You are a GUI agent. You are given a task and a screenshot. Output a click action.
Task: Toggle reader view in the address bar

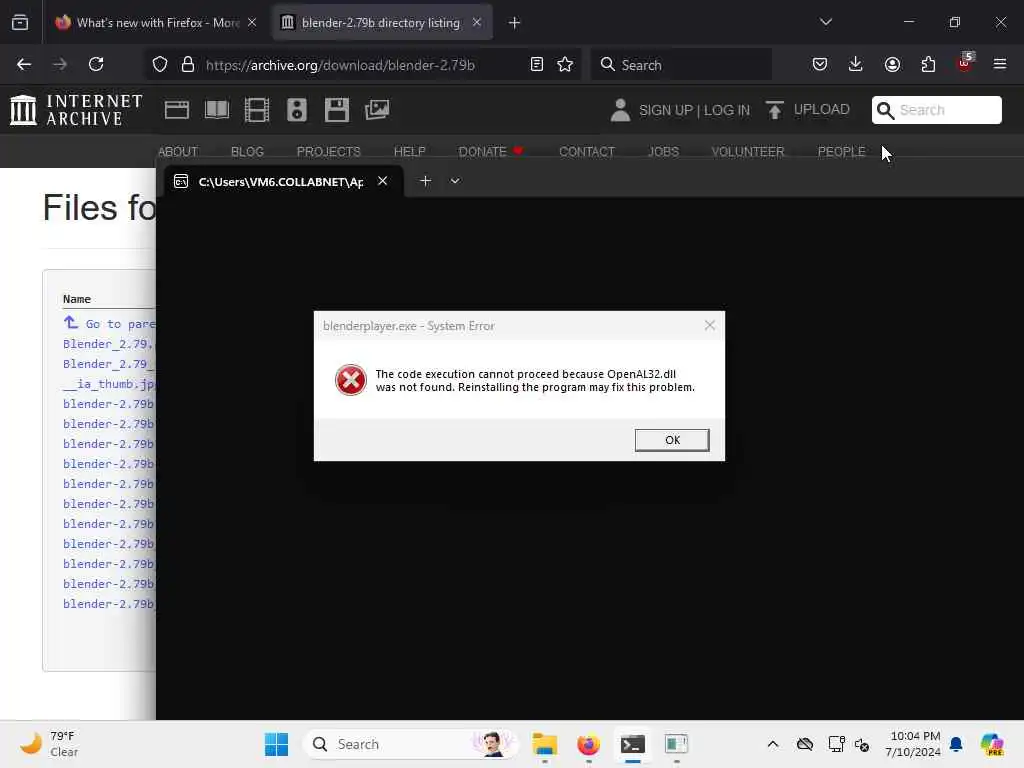pyautogui.click(x=537, y=64)
